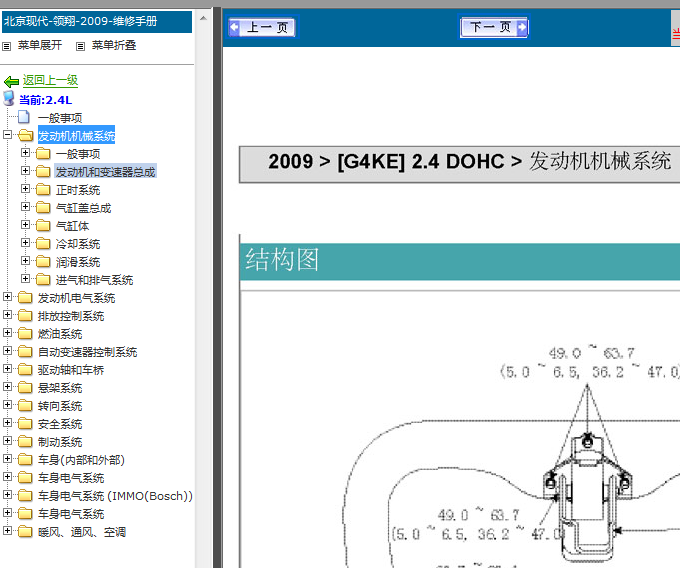
Task: Click folder icon for 排放控制系统
Action: [x=25, y=316]
